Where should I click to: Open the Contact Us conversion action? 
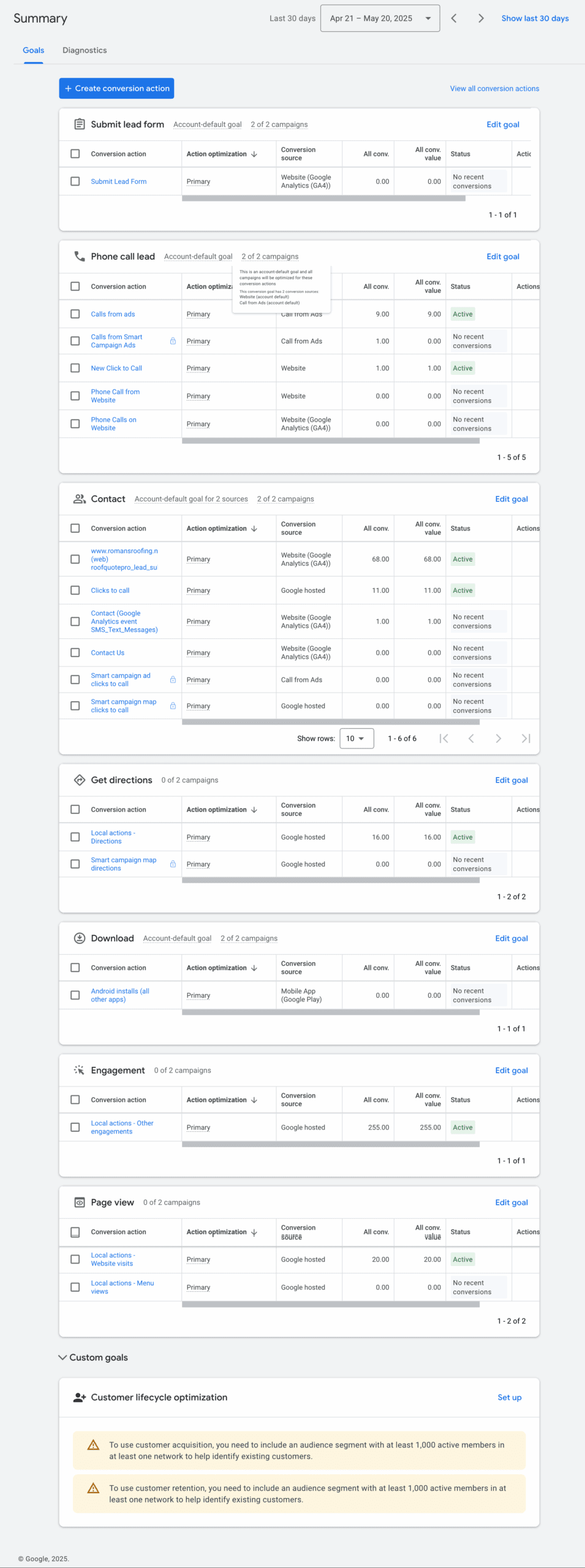[108, 653]
